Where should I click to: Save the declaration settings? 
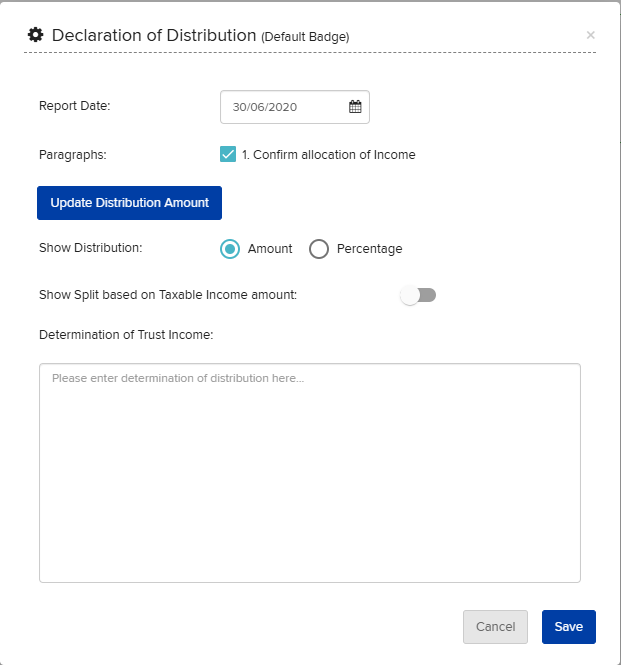568,627
